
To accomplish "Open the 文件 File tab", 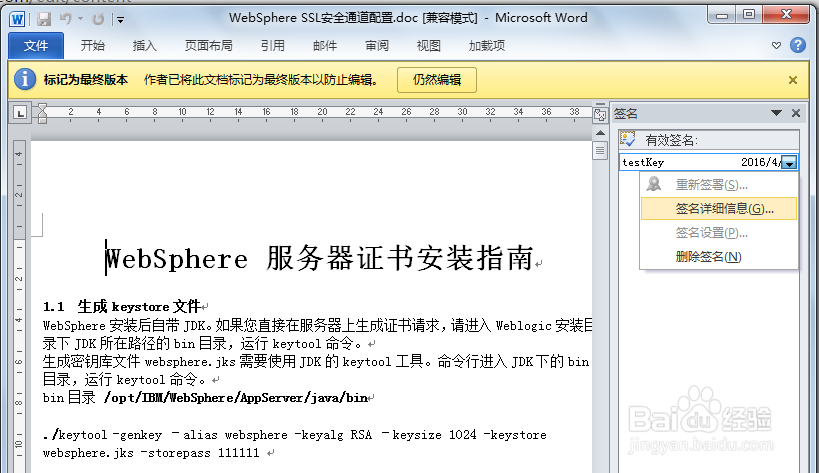I will point(36,46).
